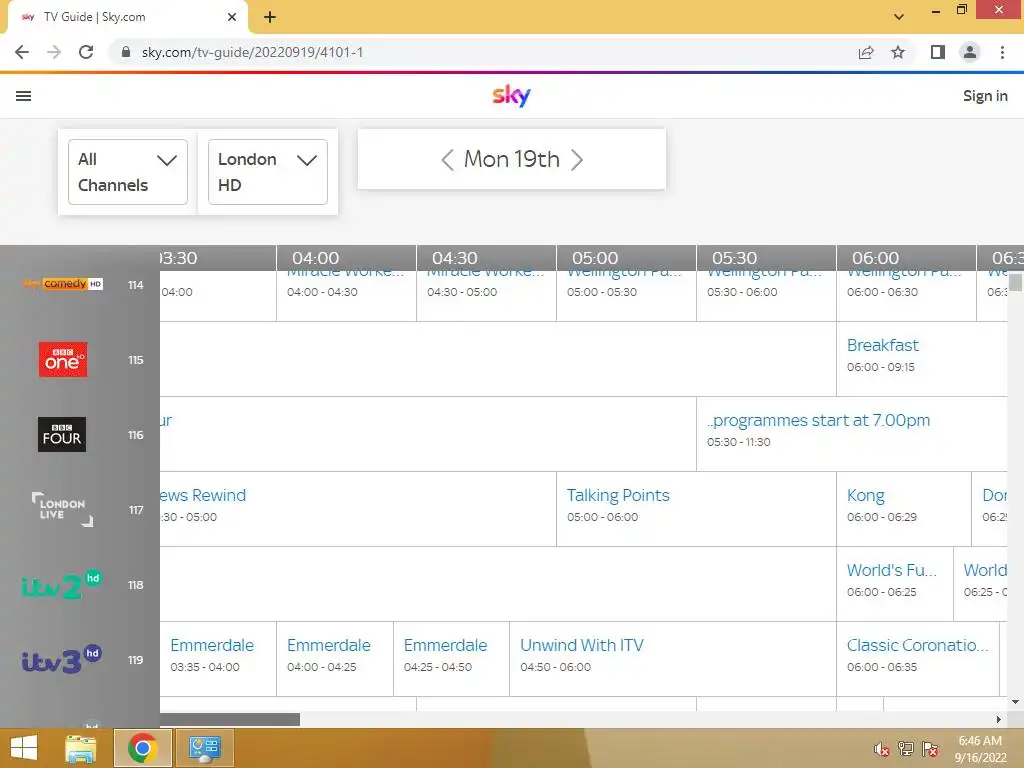The image size is (1024, 768).
Task: Go to previous day arrow
Action: (447, 160)
